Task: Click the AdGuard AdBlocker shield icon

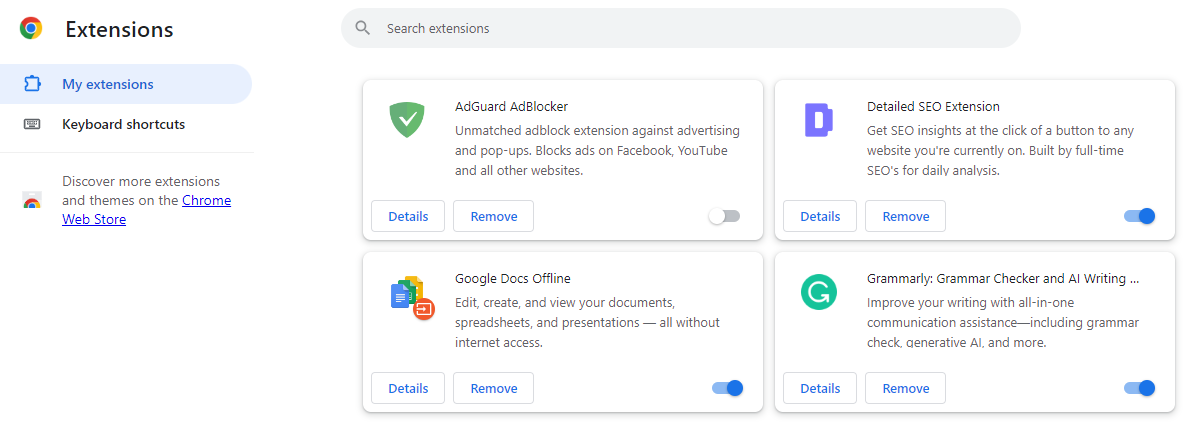Action: 407,121
